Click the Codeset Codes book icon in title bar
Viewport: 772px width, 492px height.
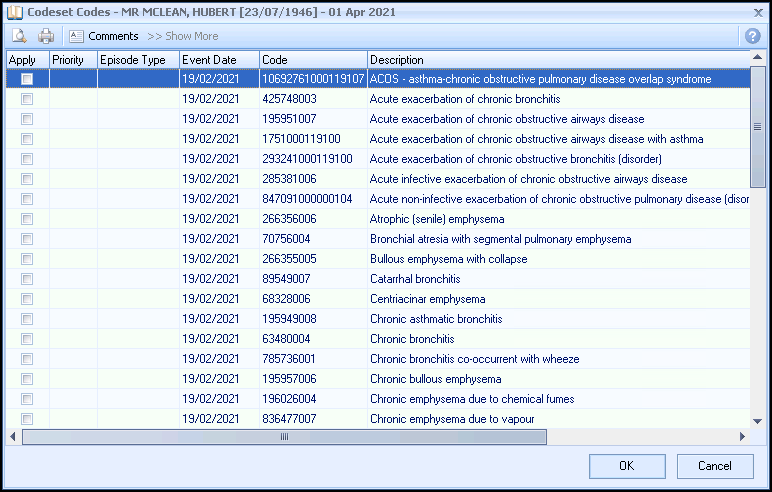point(13,12)
